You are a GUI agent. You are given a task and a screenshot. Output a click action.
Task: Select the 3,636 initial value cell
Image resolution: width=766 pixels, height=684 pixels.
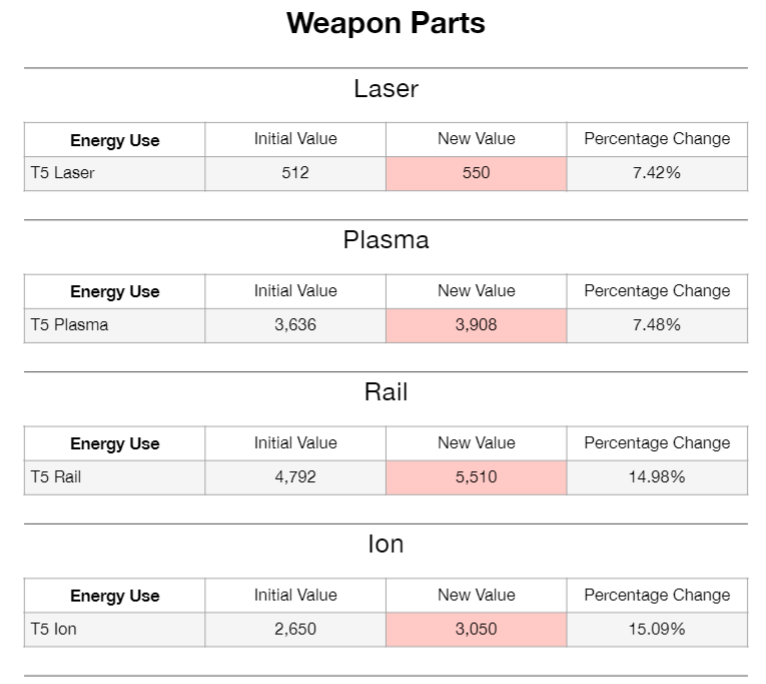click(295, 325)
